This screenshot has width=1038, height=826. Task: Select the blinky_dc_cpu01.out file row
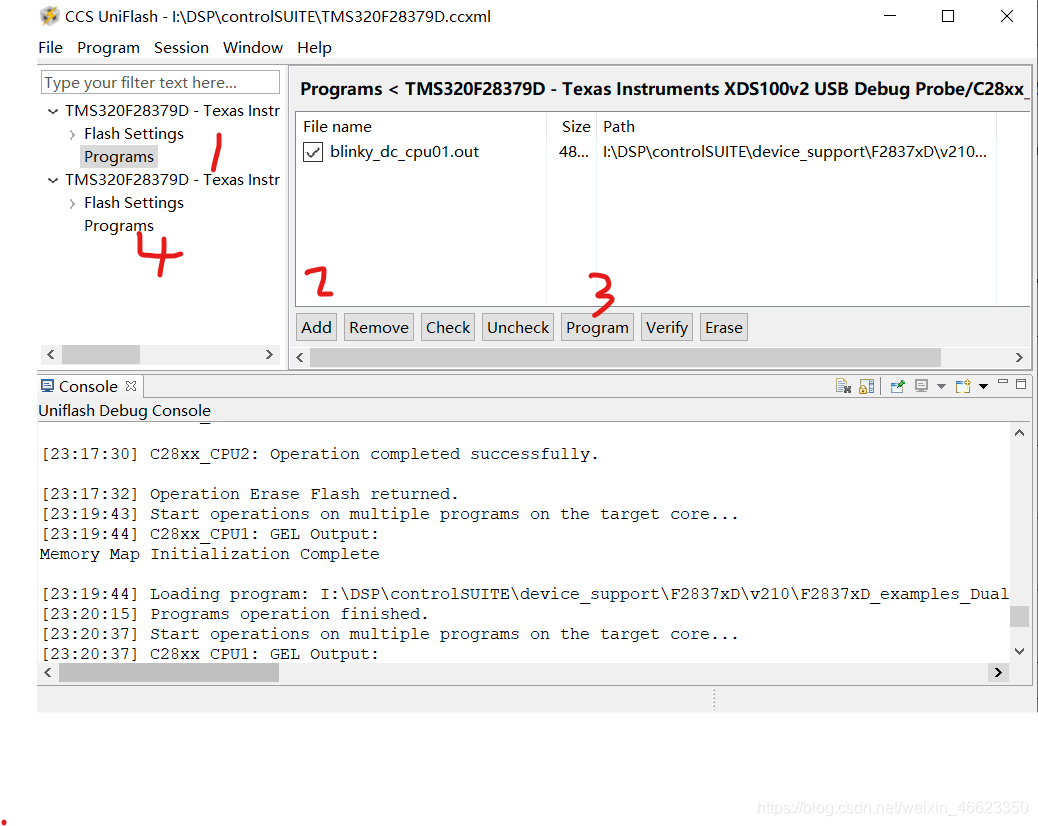coord(404,152)
